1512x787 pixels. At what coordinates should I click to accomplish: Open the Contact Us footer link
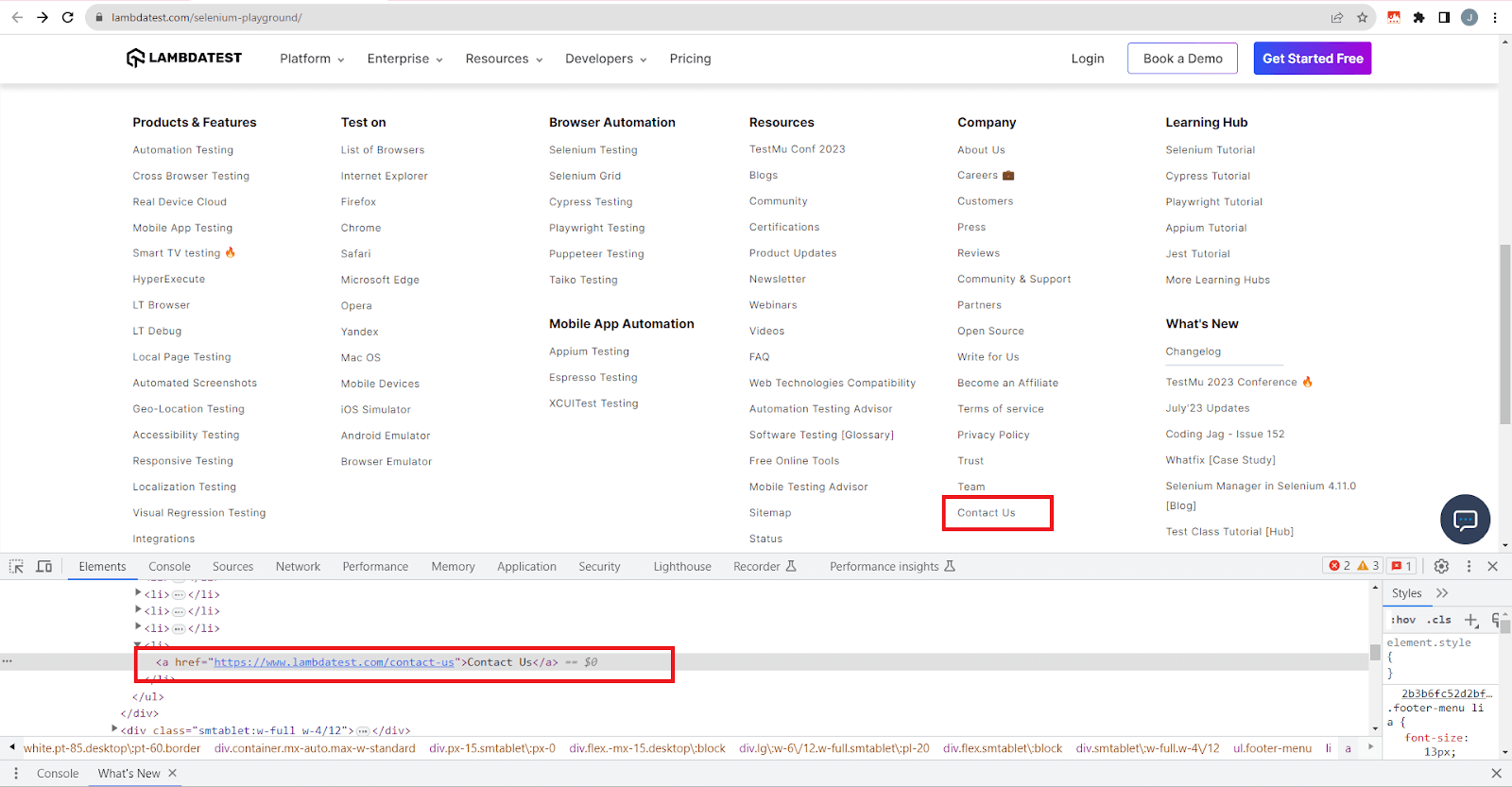click(x=986, y=513)
